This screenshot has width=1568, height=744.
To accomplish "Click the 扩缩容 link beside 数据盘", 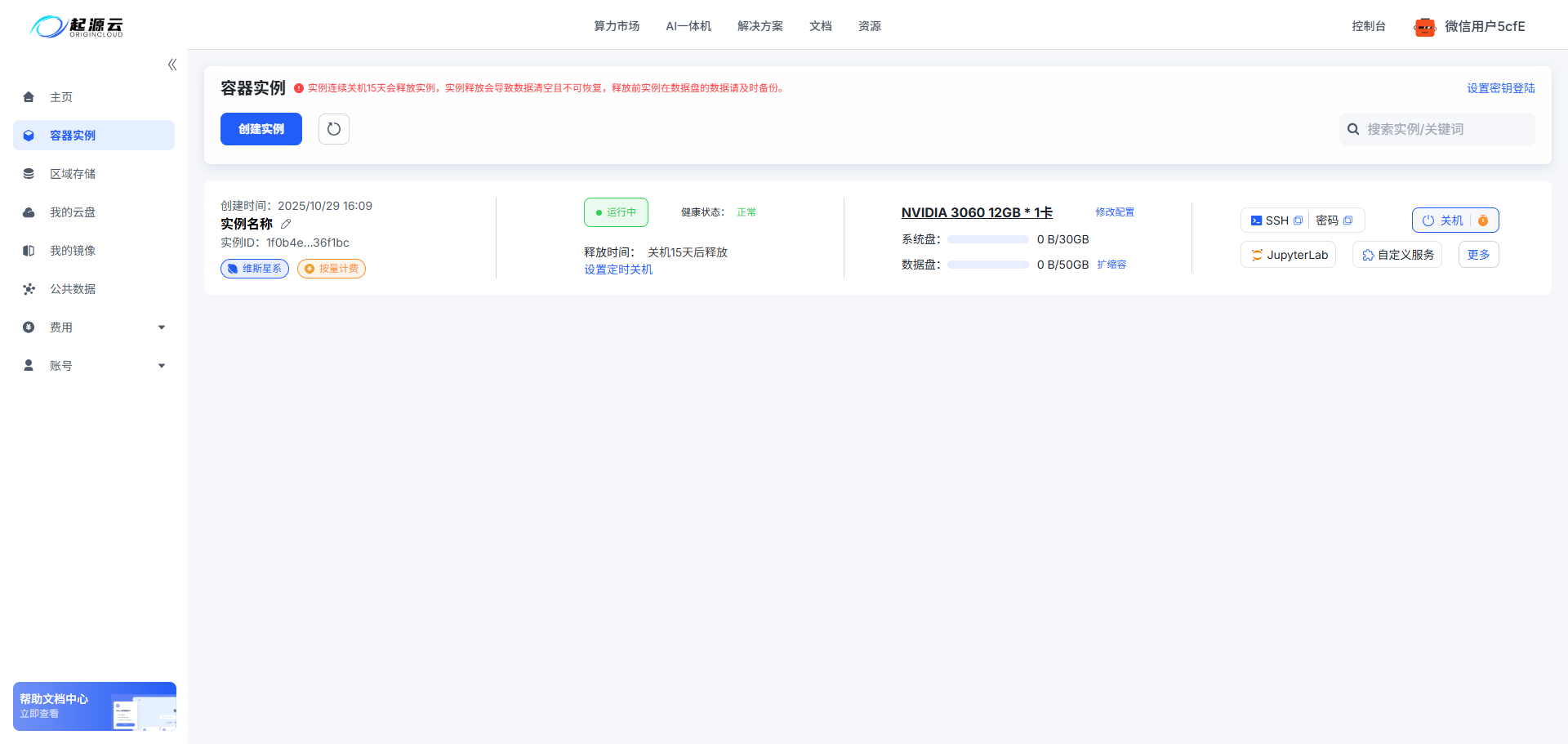I will coord(1111,265).
